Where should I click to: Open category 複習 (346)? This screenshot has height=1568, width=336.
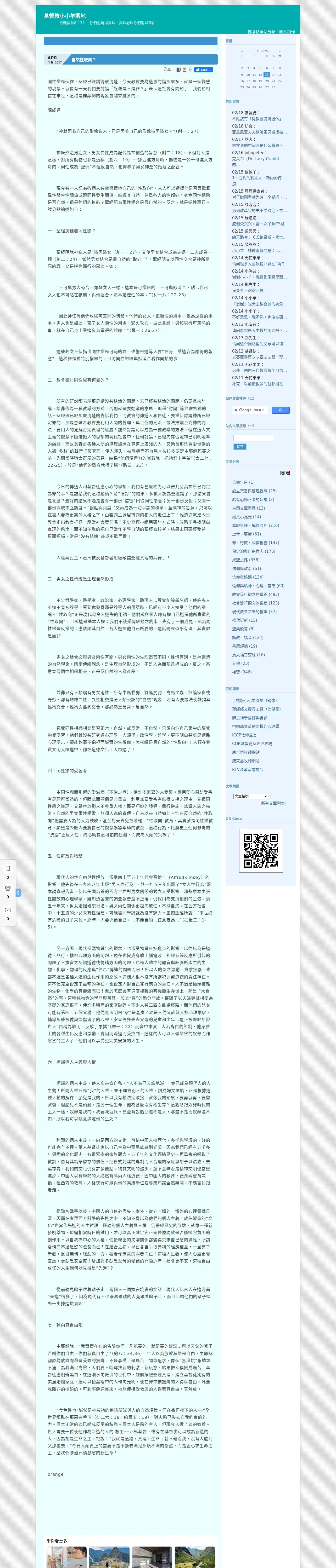point(242,672)
